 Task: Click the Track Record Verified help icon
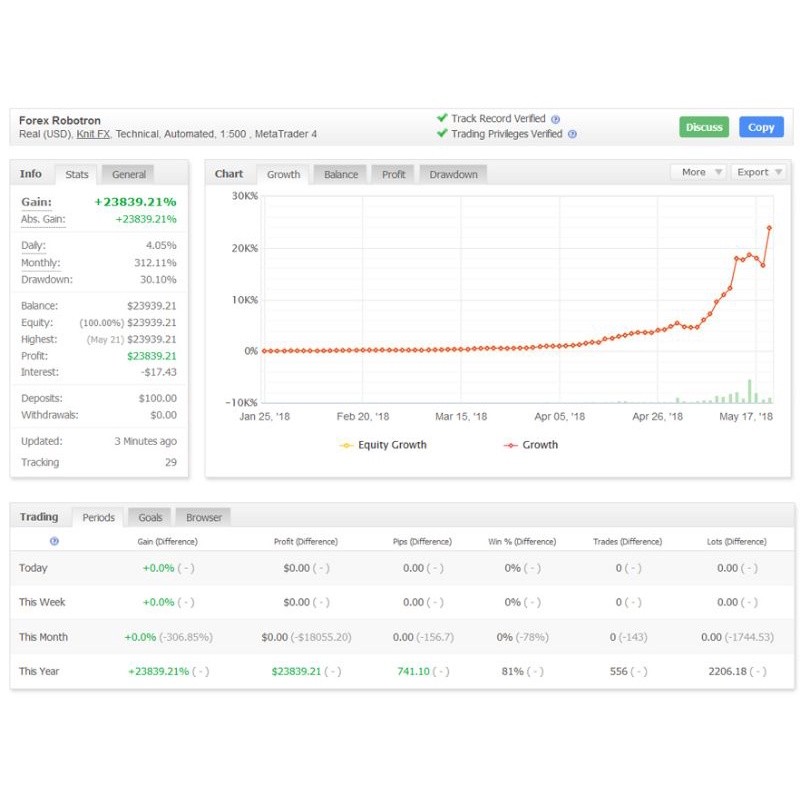pyautogui.click(x=556, y=118)
